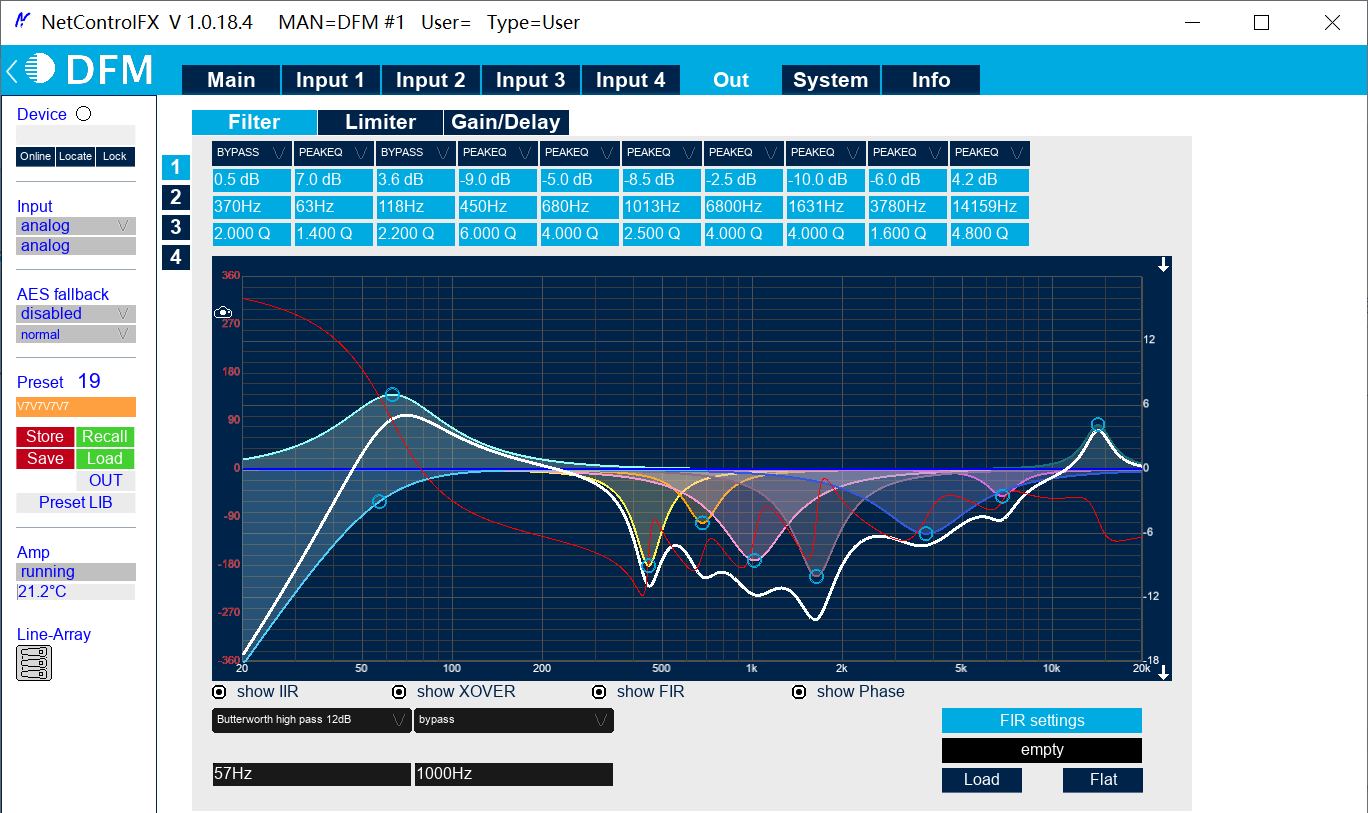Click the back chevron beside DFM logo
The image size is (1368, 813).
pyautogui.click(x=11, y=71)
